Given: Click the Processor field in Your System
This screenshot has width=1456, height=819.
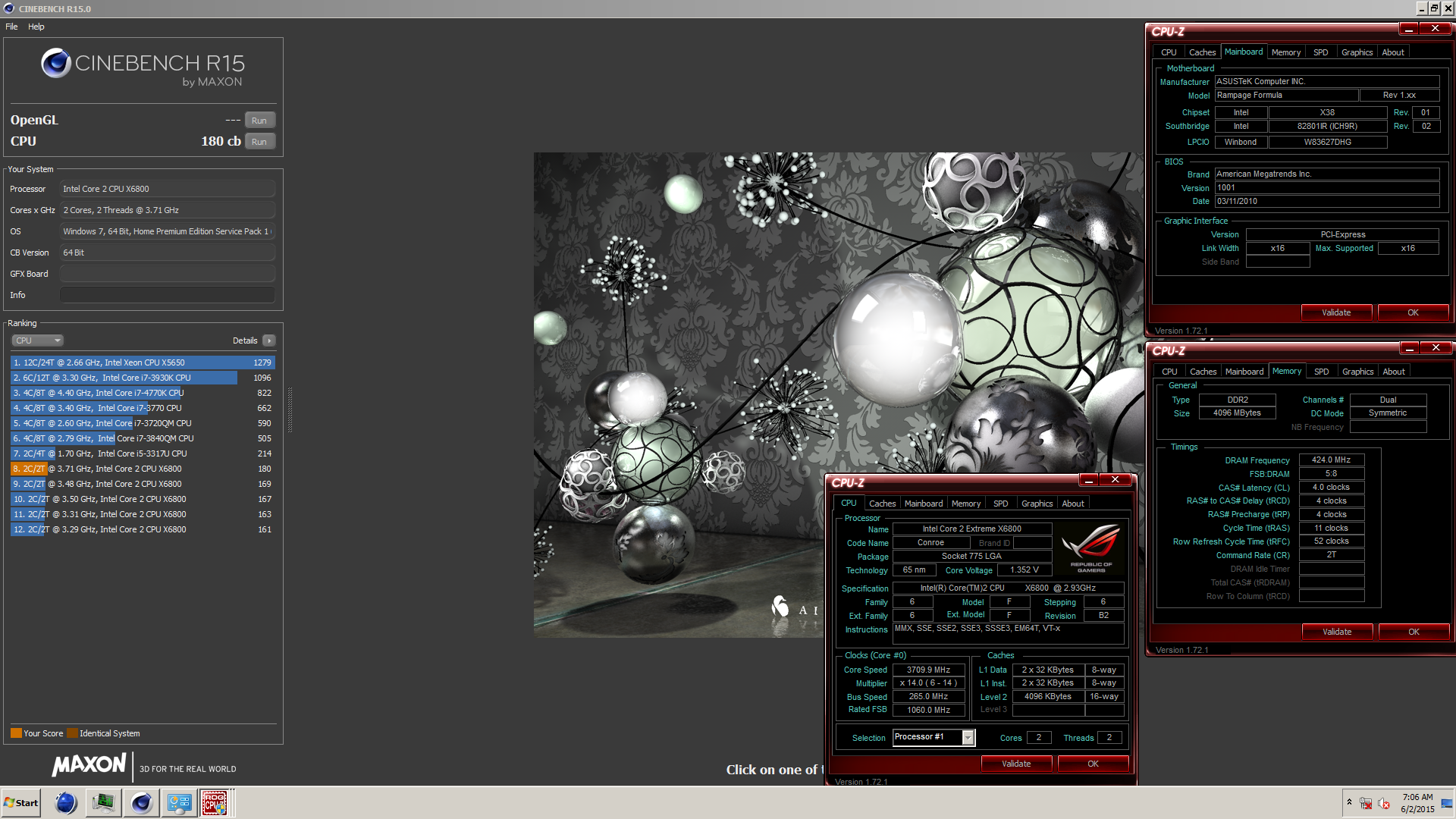Looking at the screenshot, I should [167, 189].
